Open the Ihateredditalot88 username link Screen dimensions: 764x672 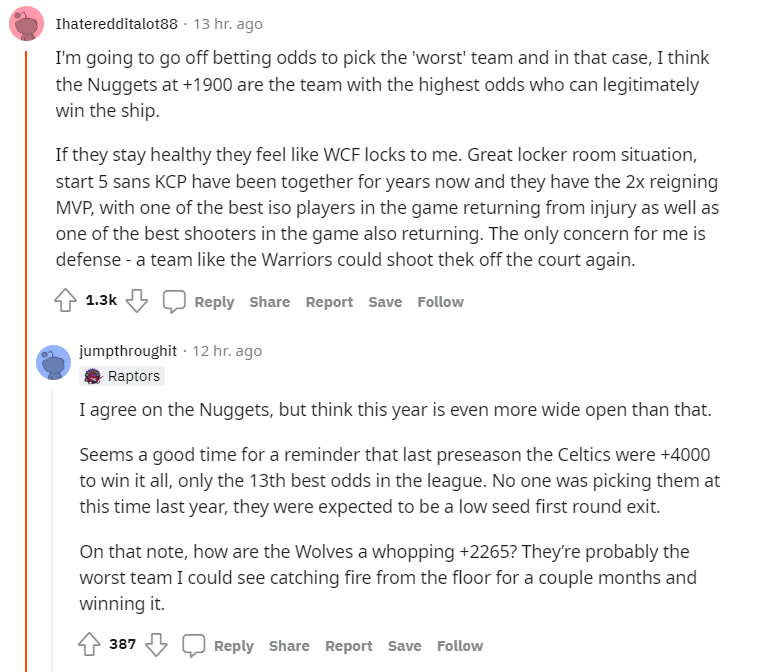click(x=118, y=23)
